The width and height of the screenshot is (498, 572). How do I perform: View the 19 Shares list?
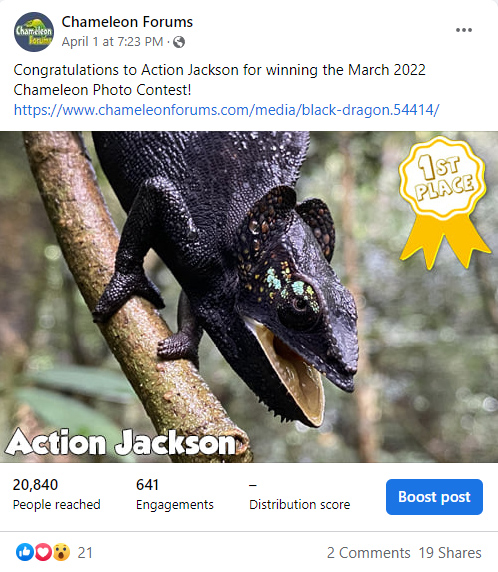click(x=450, y=553)
